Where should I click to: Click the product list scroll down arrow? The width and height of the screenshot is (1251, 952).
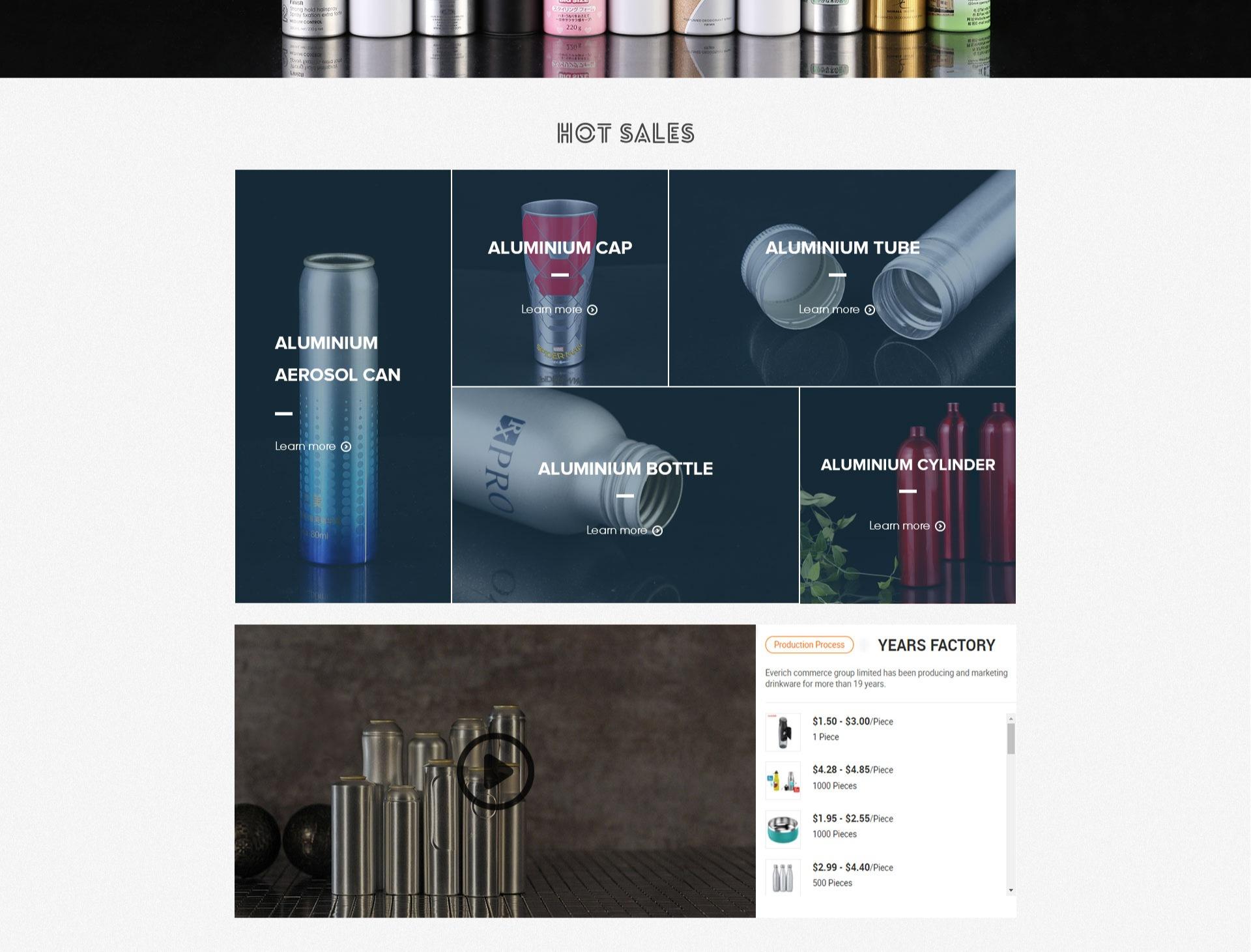1011,890
